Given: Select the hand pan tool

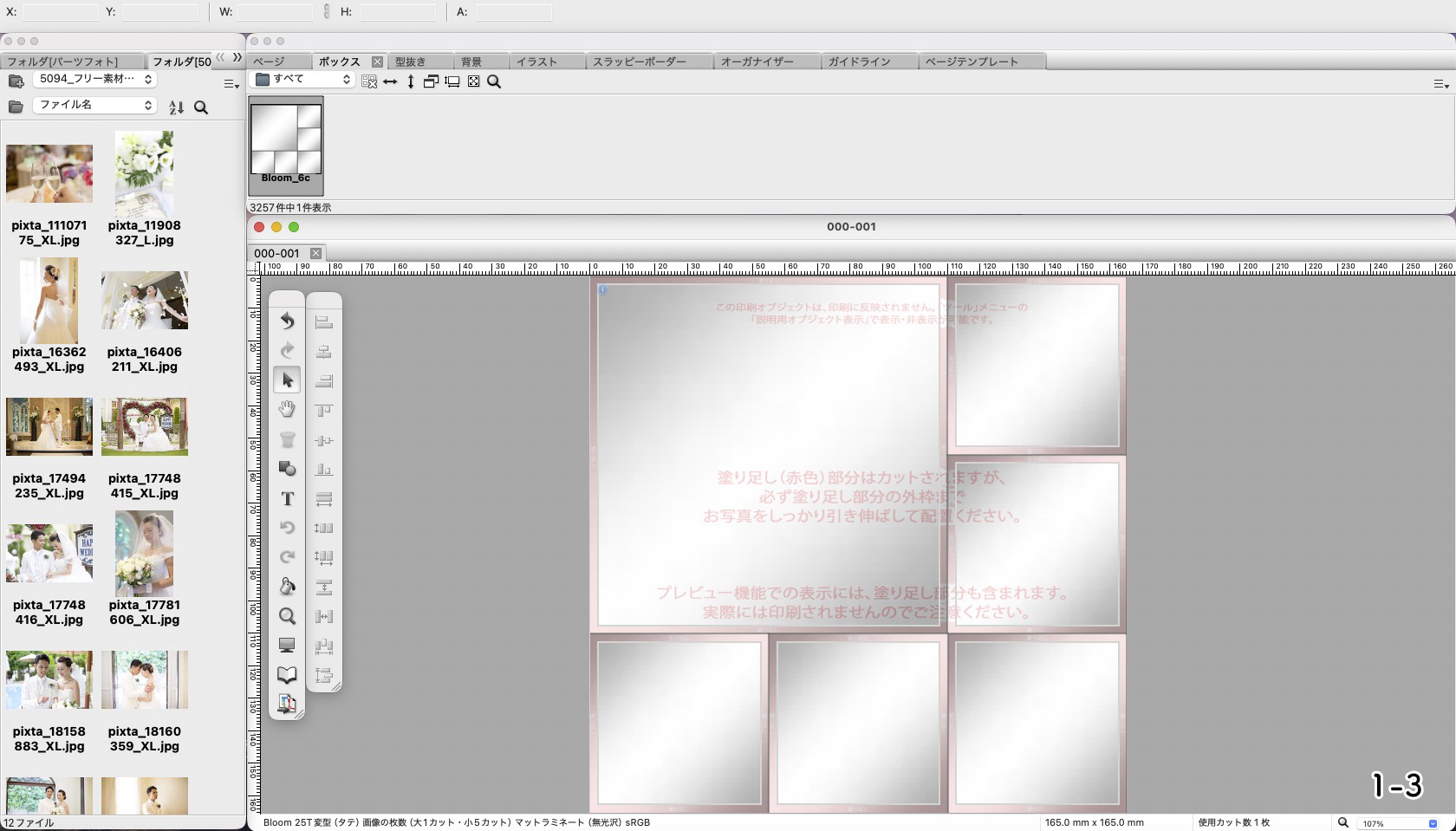Looking at the screenshot, I should pyautogui.click(x=287, y=410).
